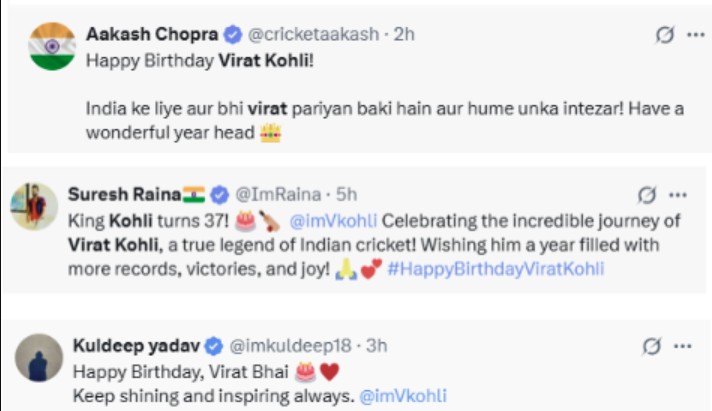Click the Aakash Chopra display name
Viewport: 712px width, 411px height.
[150, 34]
